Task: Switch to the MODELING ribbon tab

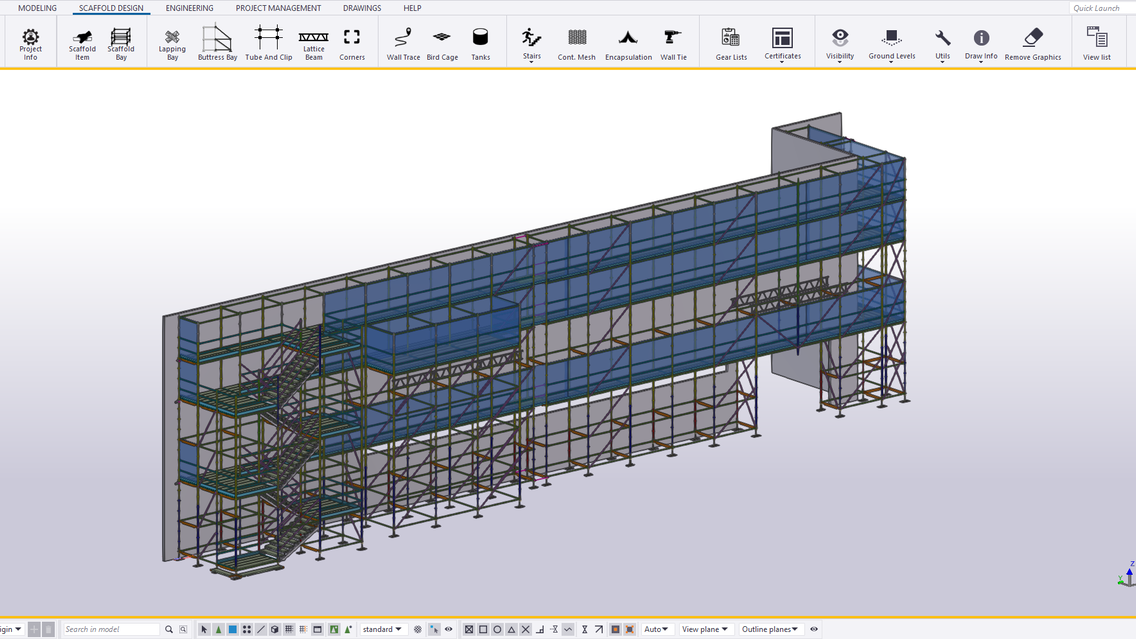Action: point(37,8)
